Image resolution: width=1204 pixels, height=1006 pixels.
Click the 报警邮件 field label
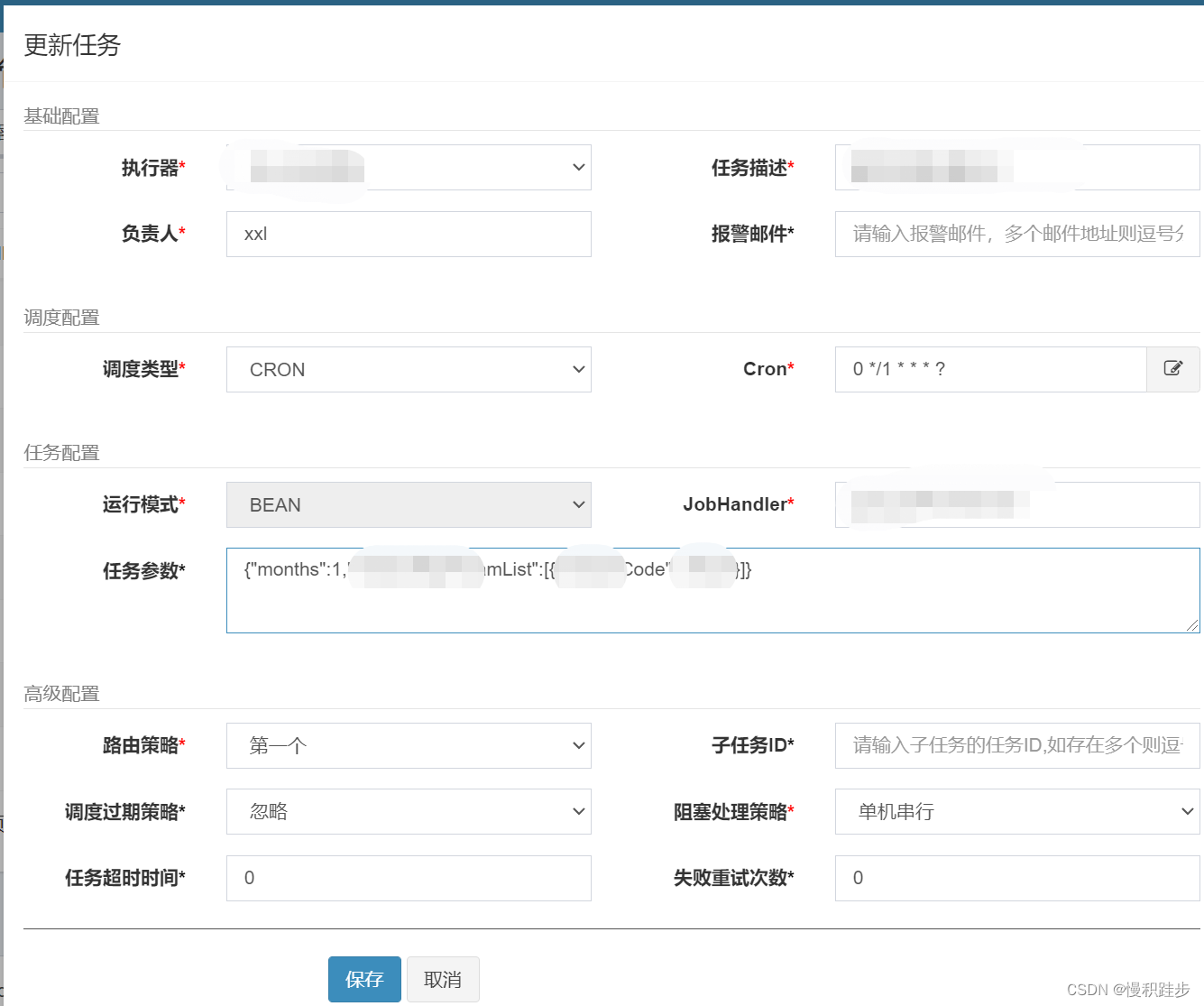point(753,234)
